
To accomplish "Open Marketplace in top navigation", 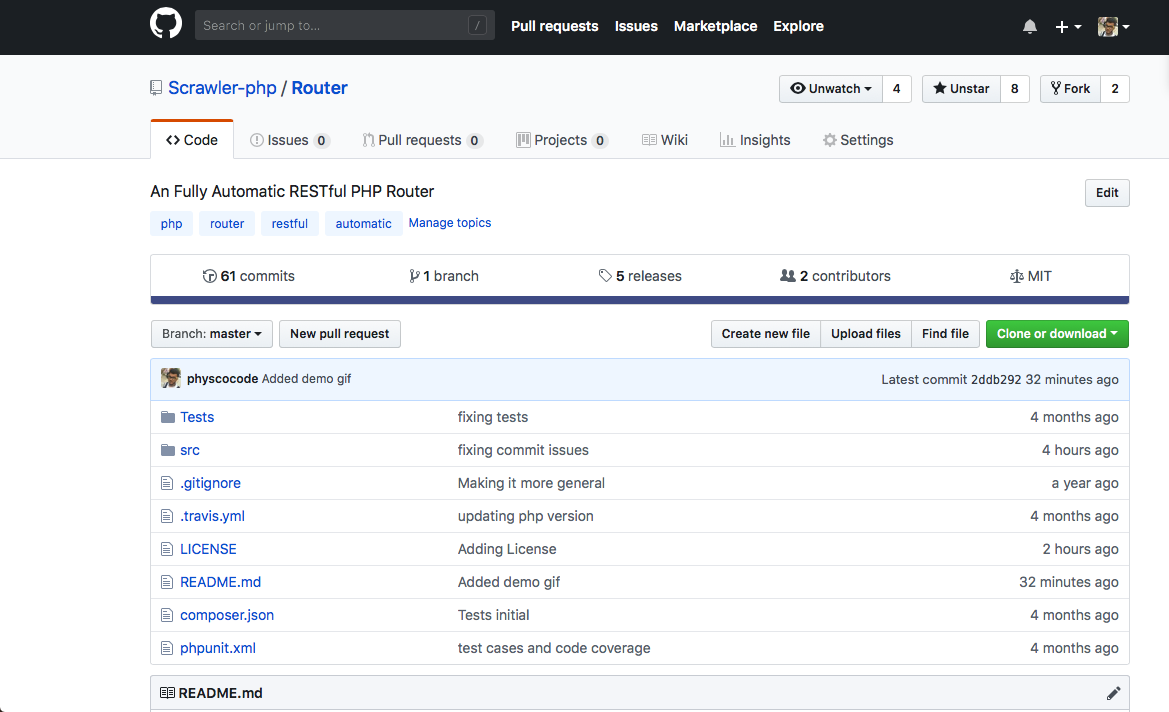I will pyautogui.click(x=716, y=26).
